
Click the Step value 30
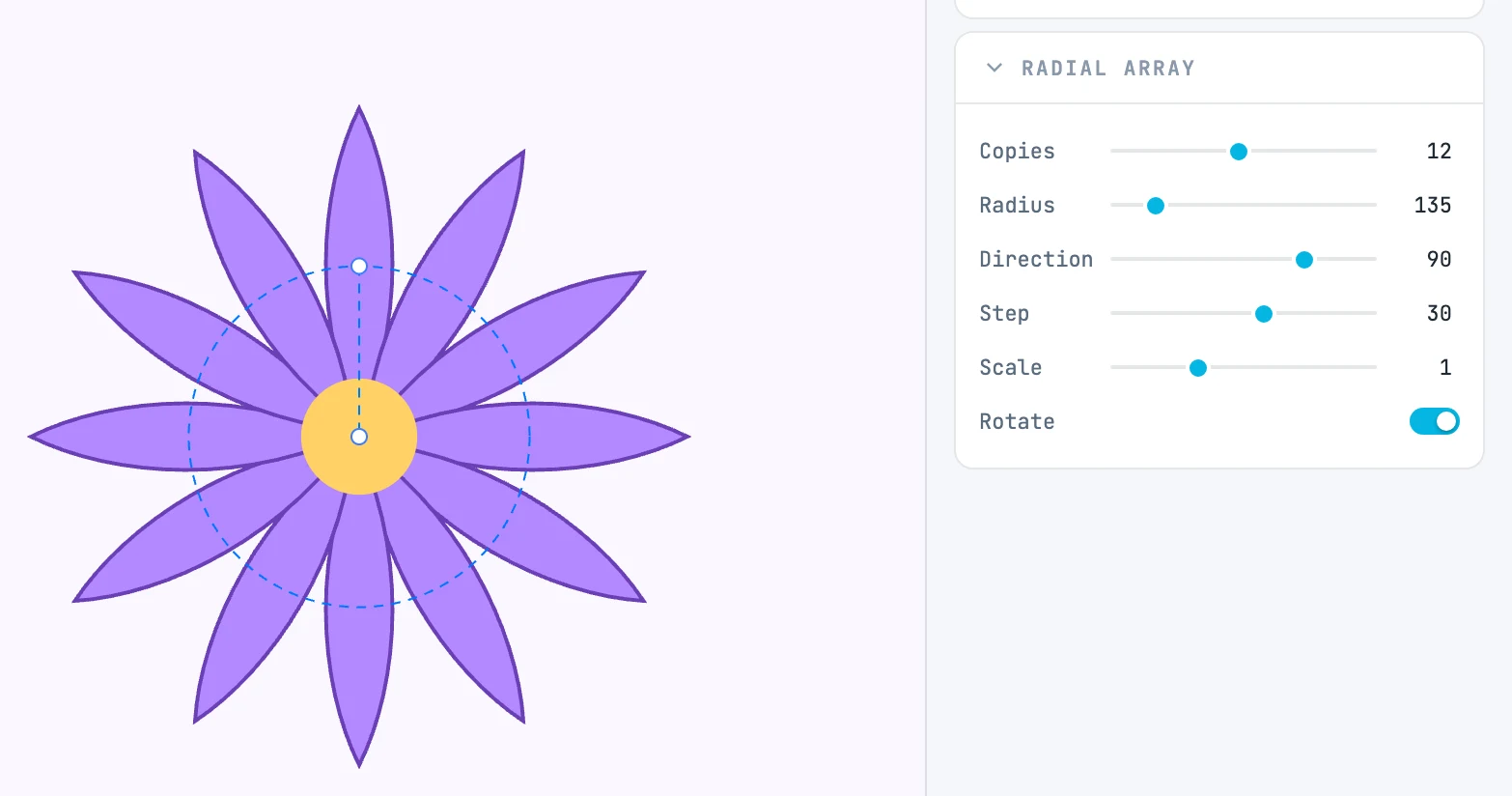tap(1439, 313)
